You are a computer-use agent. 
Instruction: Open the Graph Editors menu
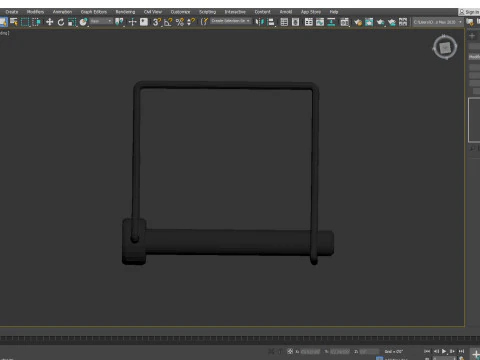click(94, 12)
